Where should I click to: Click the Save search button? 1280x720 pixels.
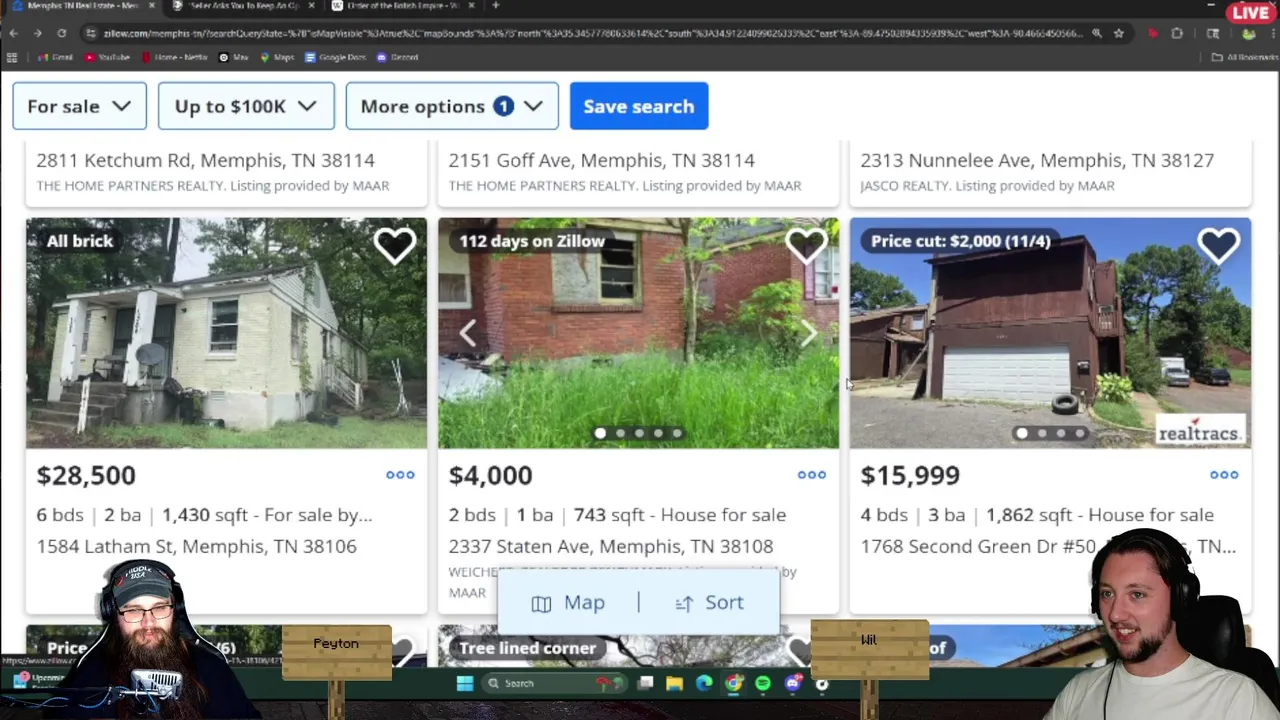[639, 106]
